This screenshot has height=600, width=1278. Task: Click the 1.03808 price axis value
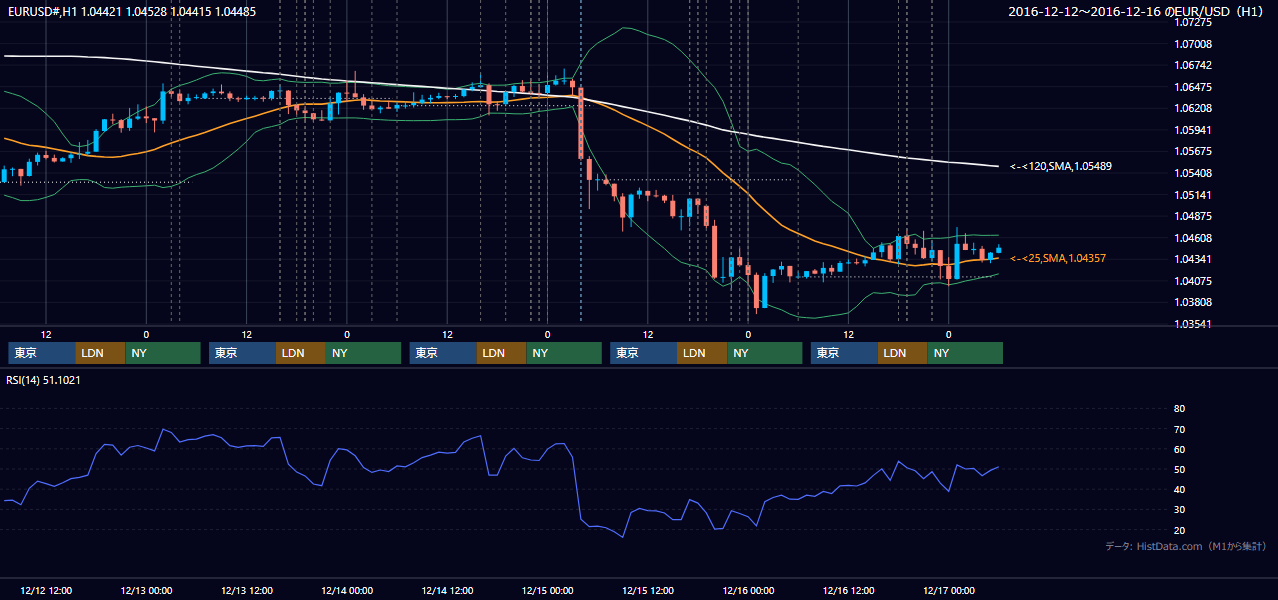click(x=1194, y=302)
